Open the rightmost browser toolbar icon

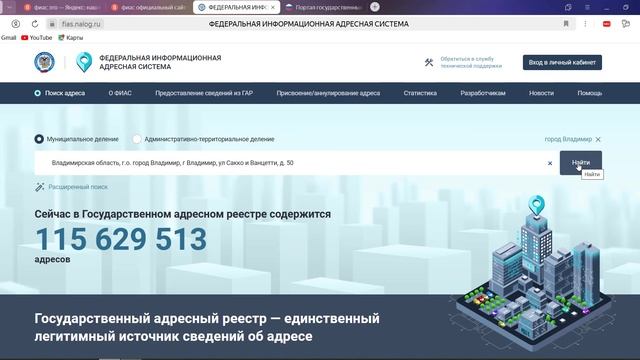point(625,24)
